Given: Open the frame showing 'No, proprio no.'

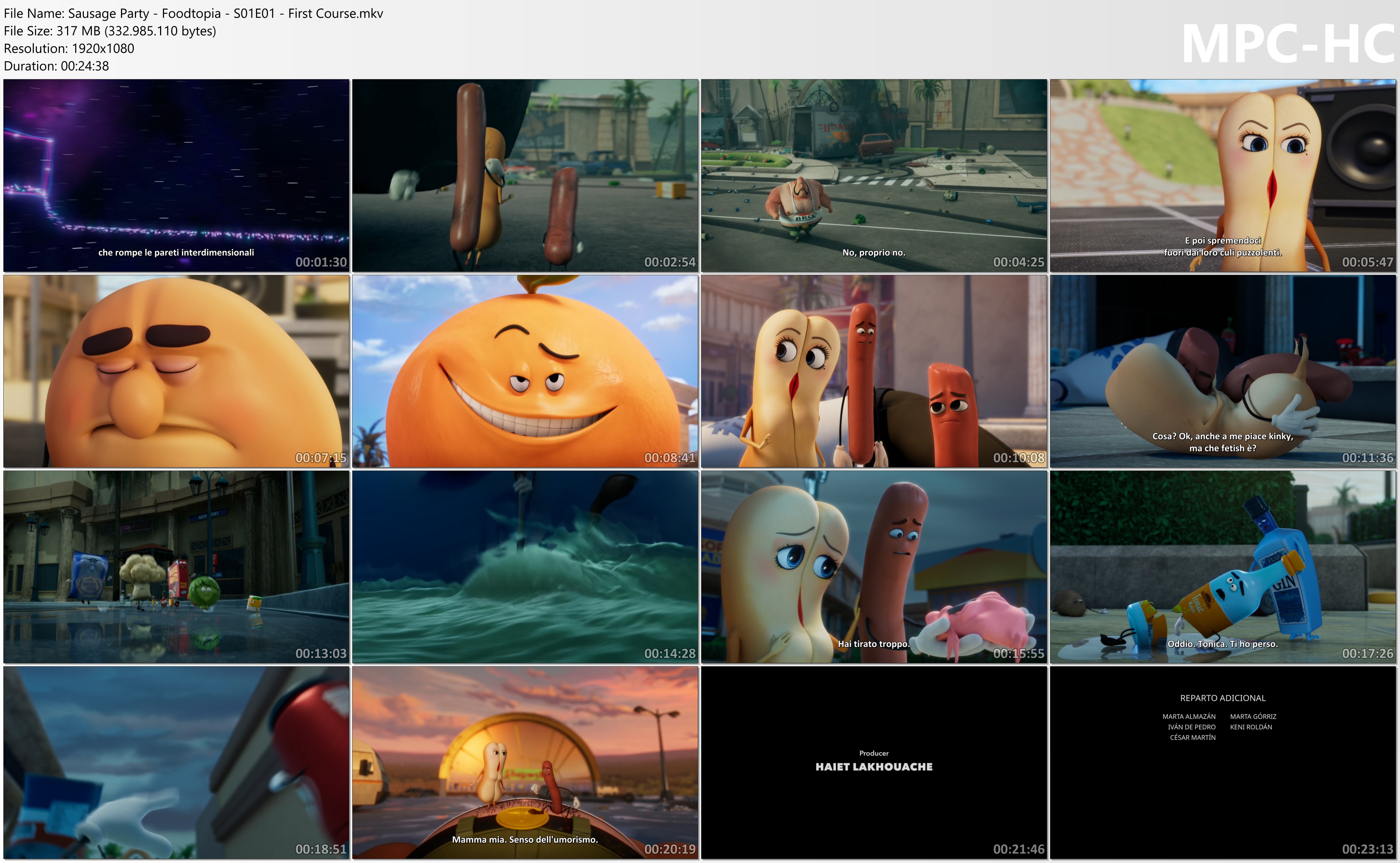Looking at the screenshot, I should pyautogui.click(x=874, y=175).
